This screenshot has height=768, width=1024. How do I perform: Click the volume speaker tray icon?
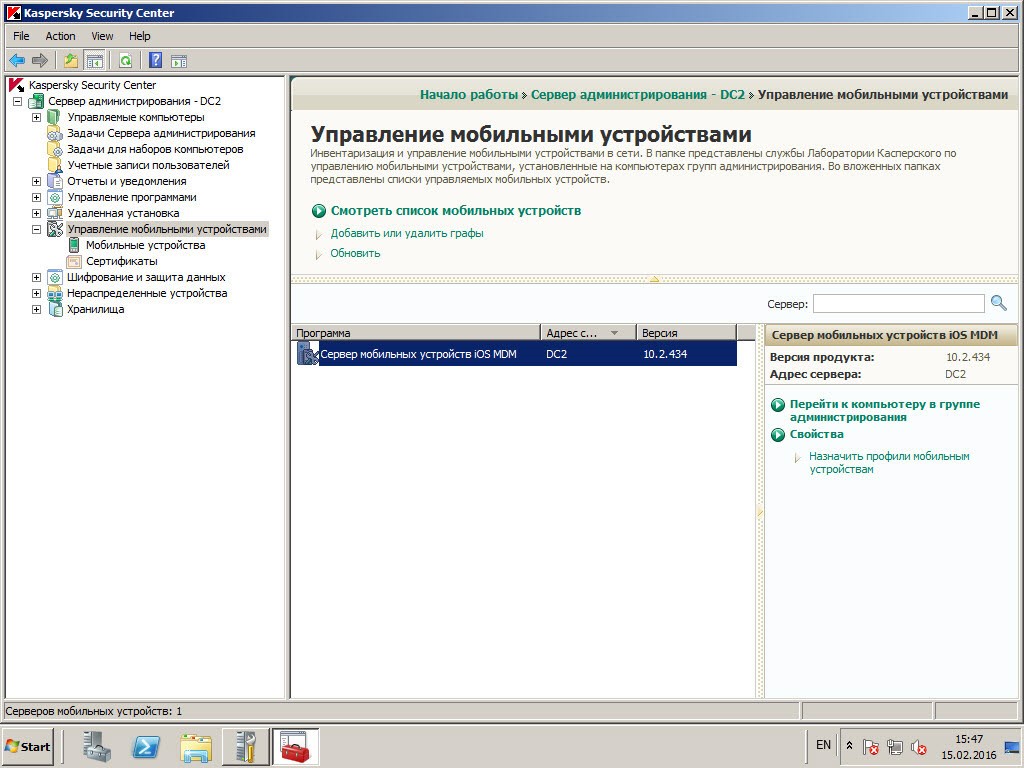(919, 746)
